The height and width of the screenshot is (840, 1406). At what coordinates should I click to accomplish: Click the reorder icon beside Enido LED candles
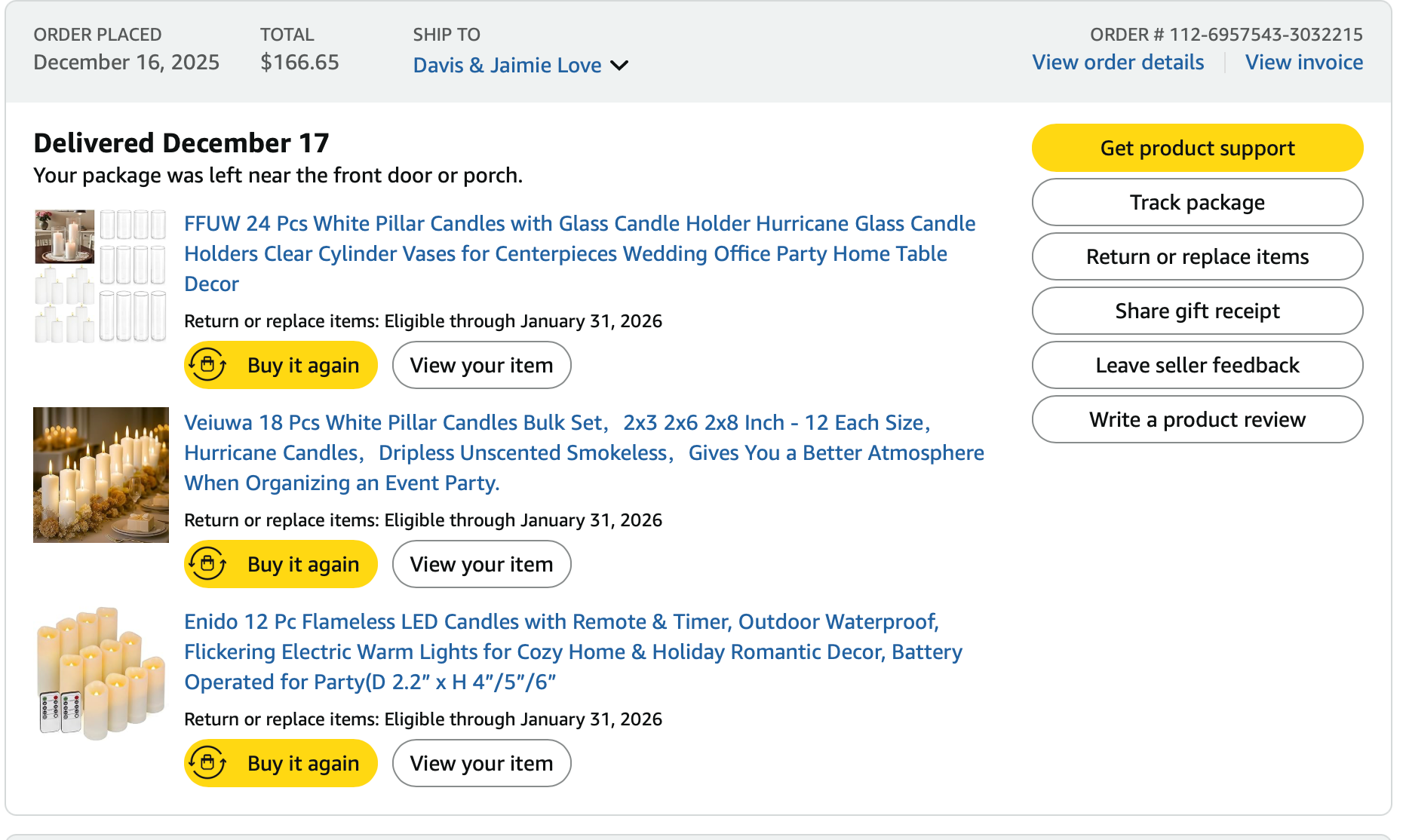tap(207, 763)
